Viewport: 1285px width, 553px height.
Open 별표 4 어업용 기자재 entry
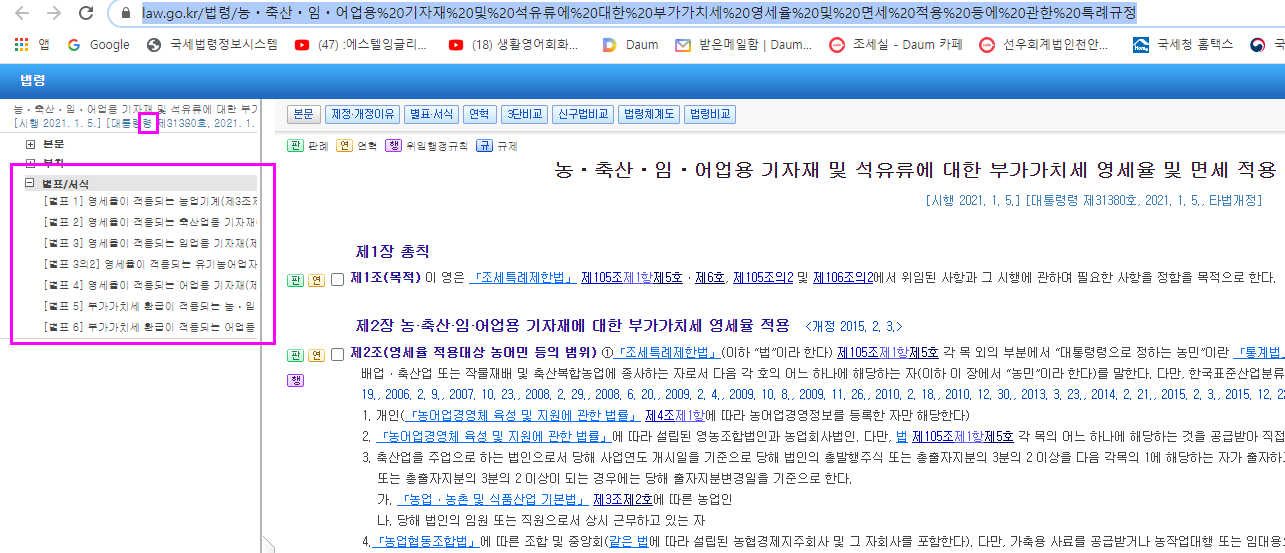(150, 285)
